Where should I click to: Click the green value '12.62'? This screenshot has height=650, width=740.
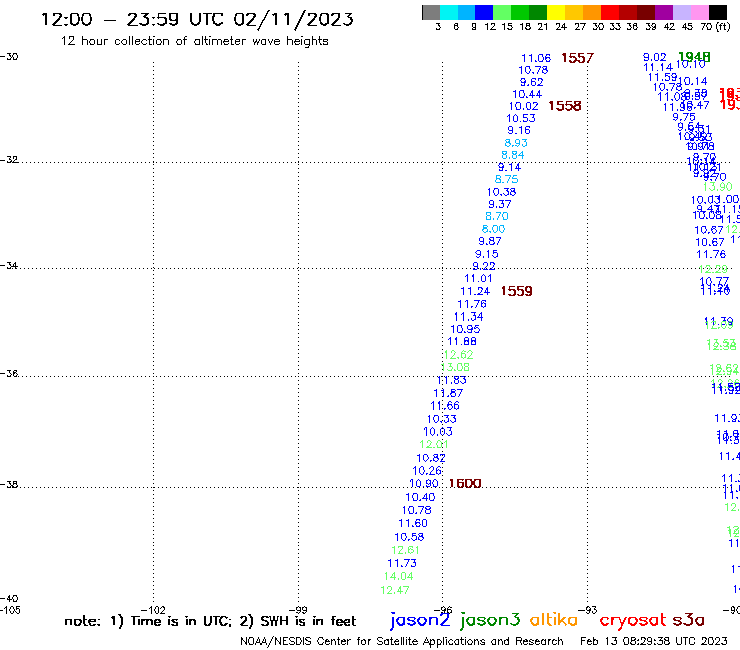coord(458,355)
